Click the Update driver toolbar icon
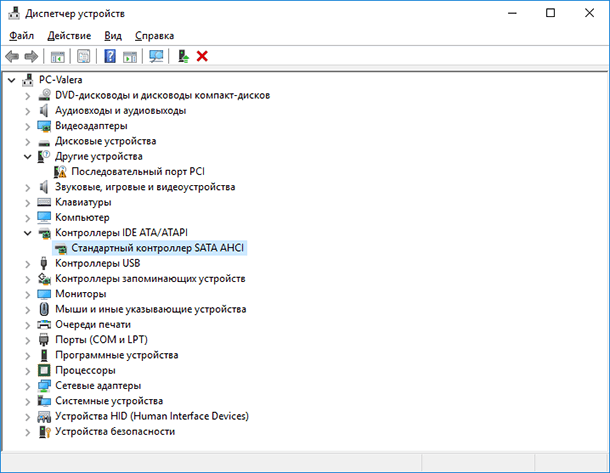Viewport: 610px width, 473px height. [x=183, y=56]
